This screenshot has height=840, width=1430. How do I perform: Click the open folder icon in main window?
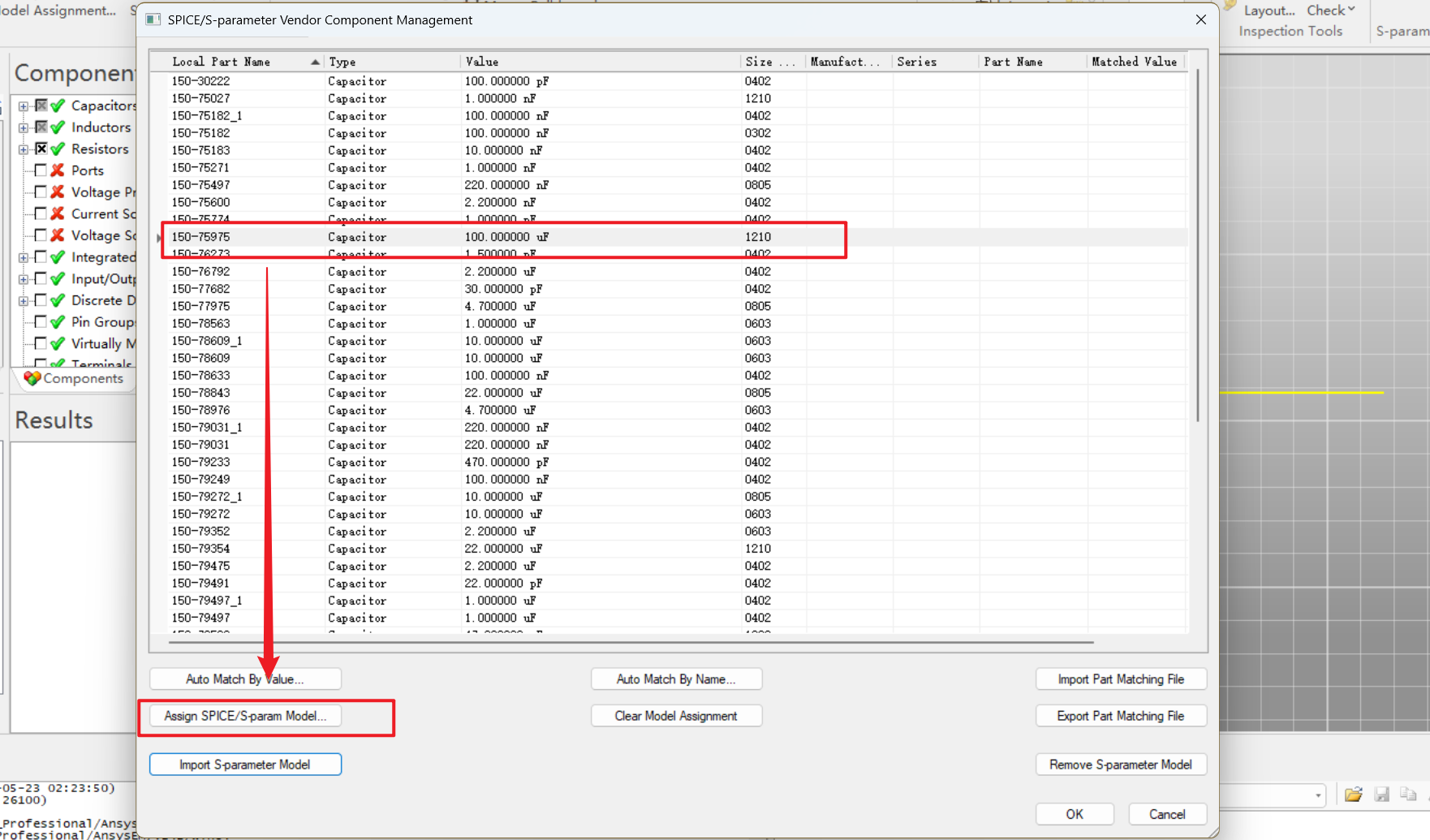1353,795
